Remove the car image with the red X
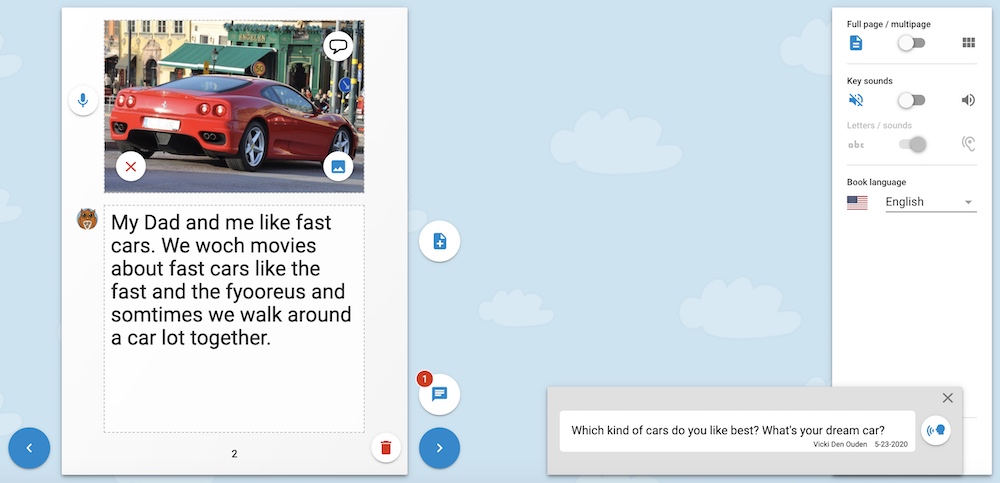The height and width of the screenshot is (483, 1000). click(131, 167)
